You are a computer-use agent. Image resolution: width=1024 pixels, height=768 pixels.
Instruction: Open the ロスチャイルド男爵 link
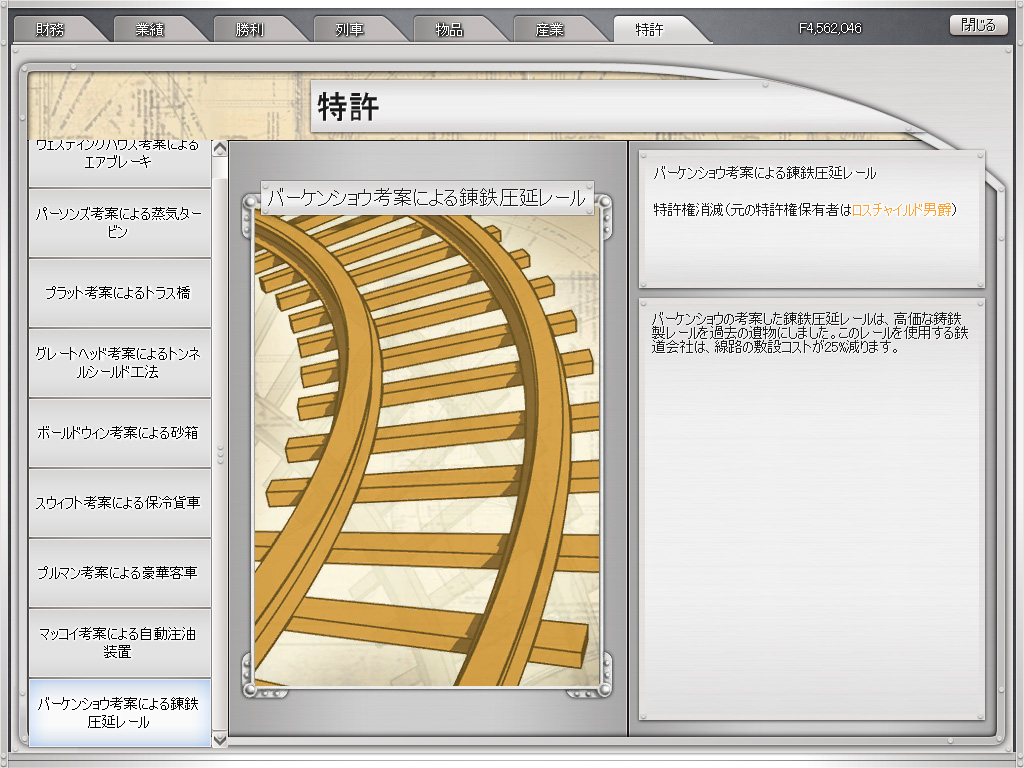(902, 210)
